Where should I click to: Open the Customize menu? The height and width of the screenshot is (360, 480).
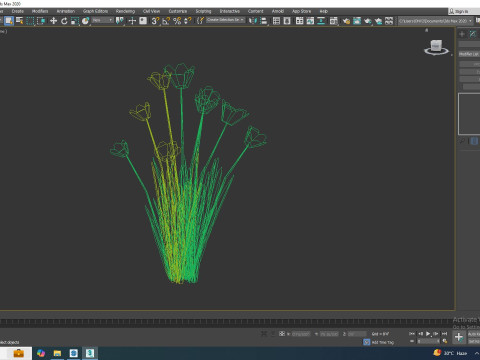(x=178, y=11)
